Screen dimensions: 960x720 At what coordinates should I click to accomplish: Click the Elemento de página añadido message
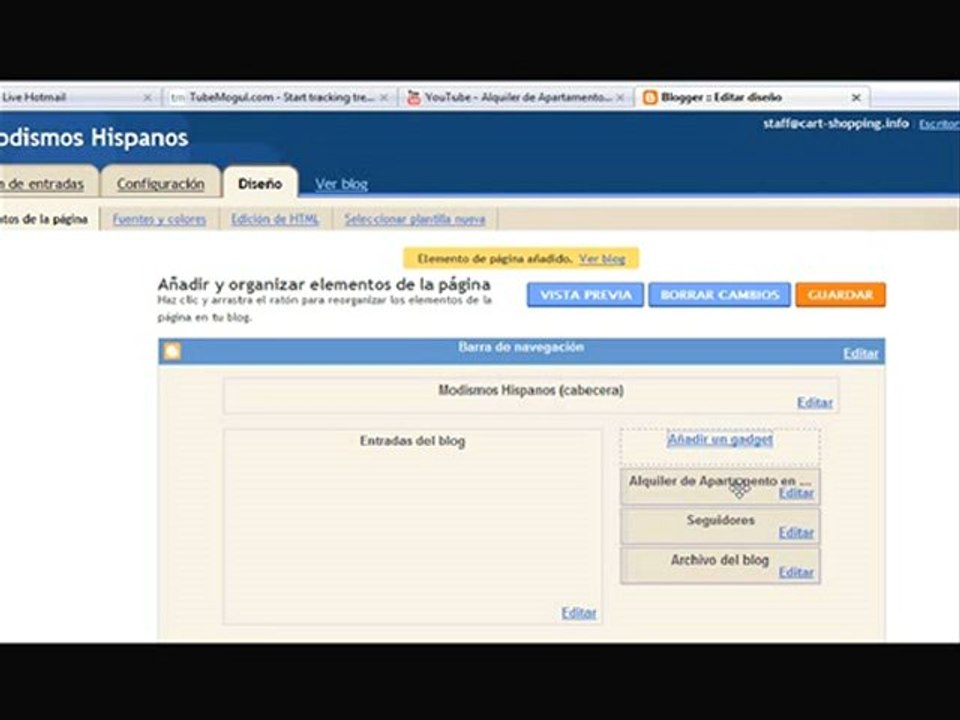pos(494,258)
